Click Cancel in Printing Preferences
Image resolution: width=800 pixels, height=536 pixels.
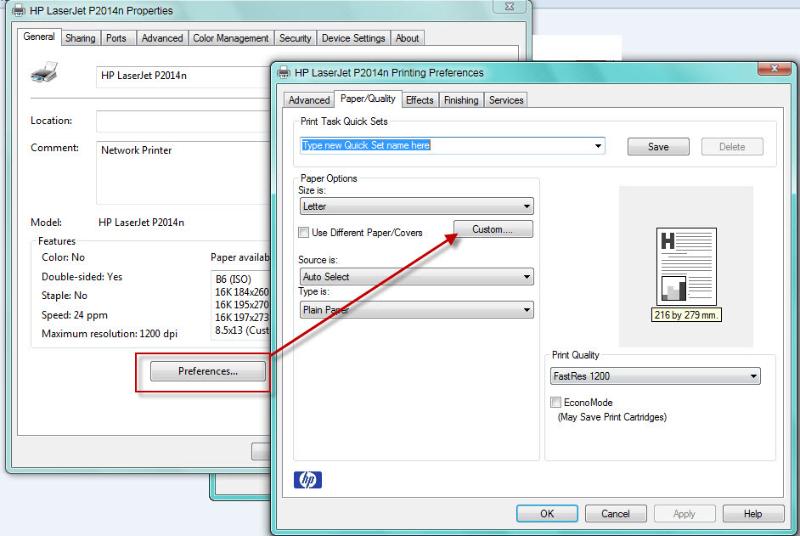pyautogui.click(x=616, y=514)
